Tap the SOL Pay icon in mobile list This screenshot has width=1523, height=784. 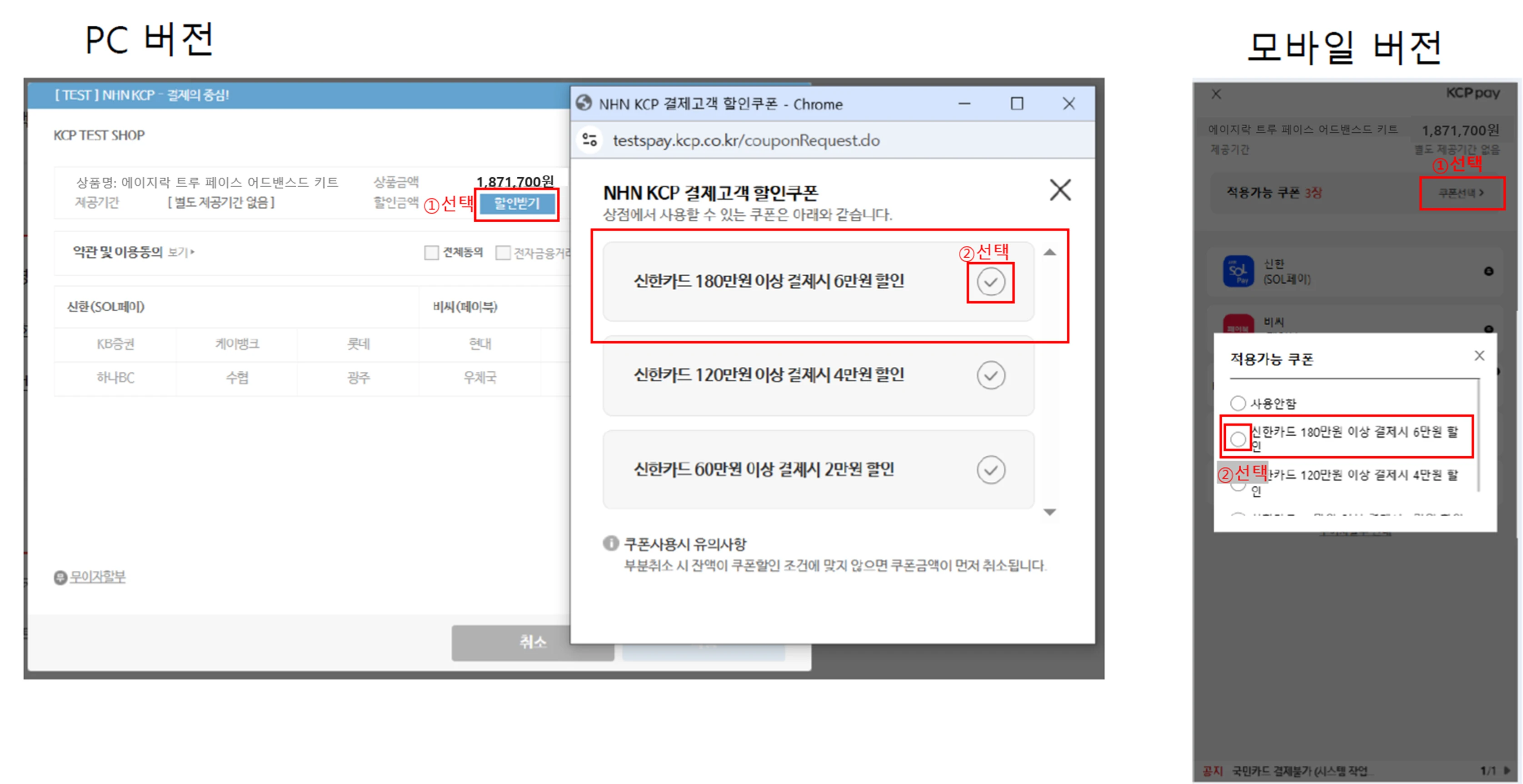1238,271
